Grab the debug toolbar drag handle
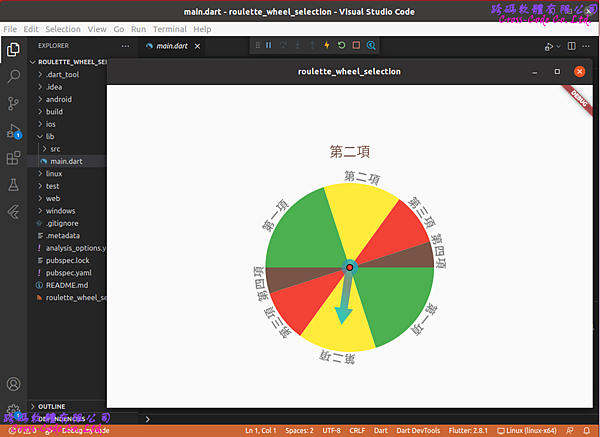Screen dimensions: 600x437 tap(258, 46)
